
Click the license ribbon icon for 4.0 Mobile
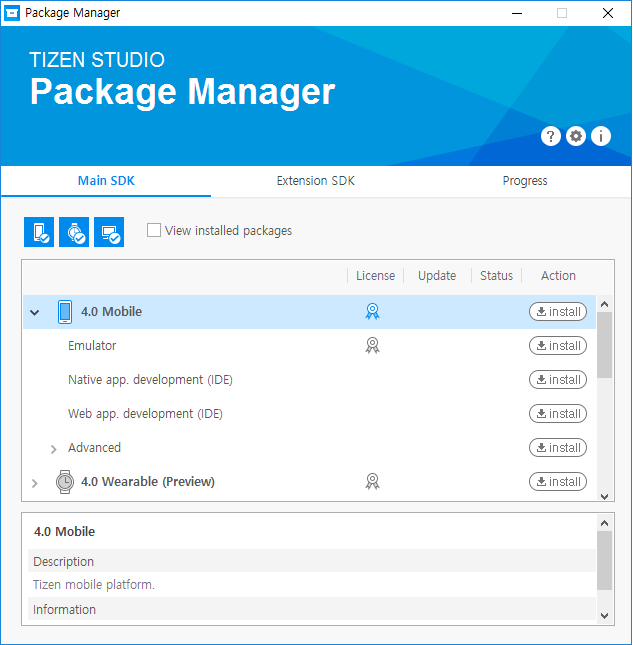click(x=372, y=311)
